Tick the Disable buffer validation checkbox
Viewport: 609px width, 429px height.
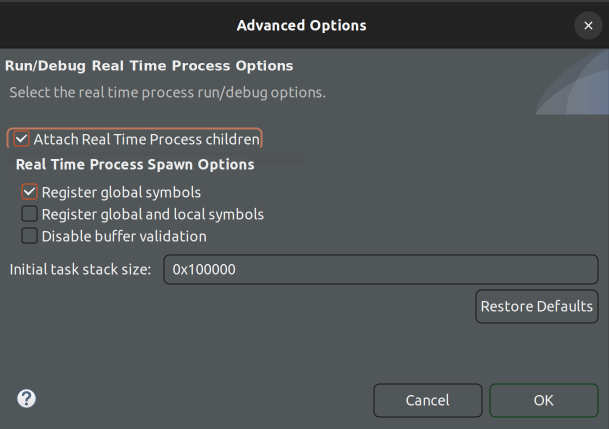[x=30, y=237]
